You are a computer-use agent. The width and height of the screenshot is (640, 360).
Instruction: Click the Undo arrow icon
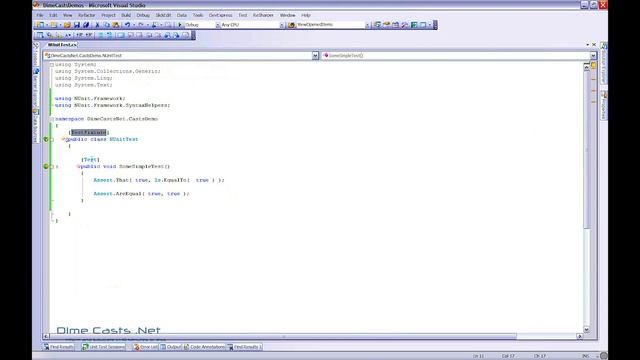(x=127, y=25)
